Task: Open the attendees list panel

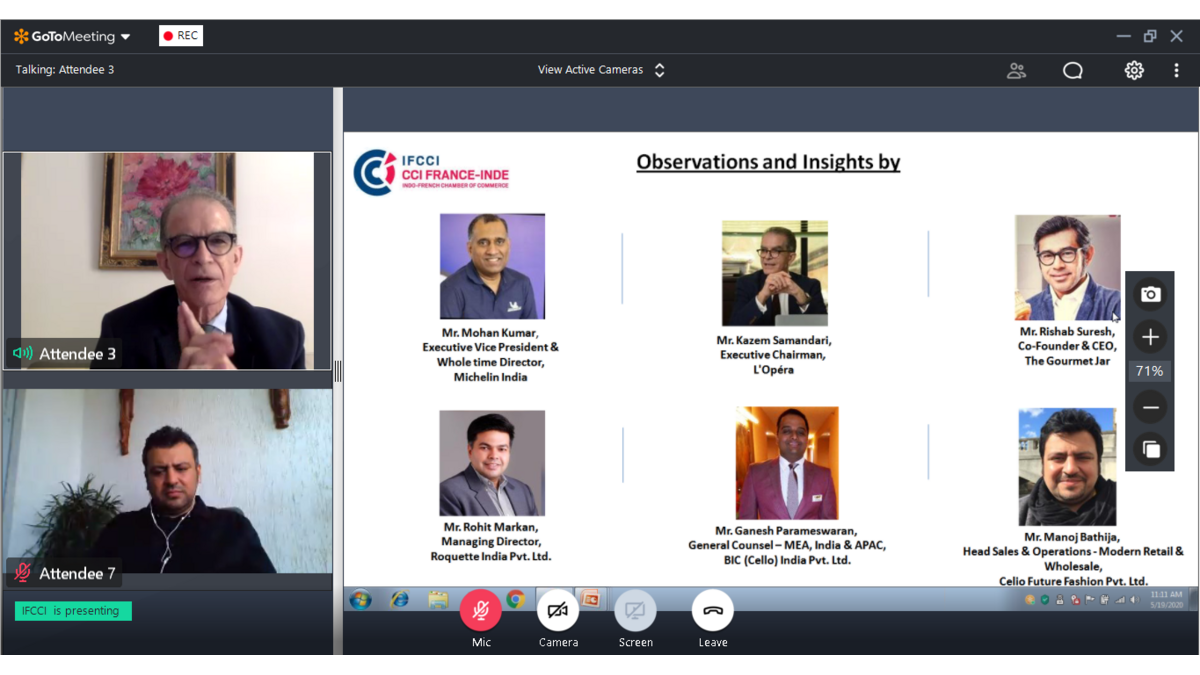Action: coord(1016,70)
